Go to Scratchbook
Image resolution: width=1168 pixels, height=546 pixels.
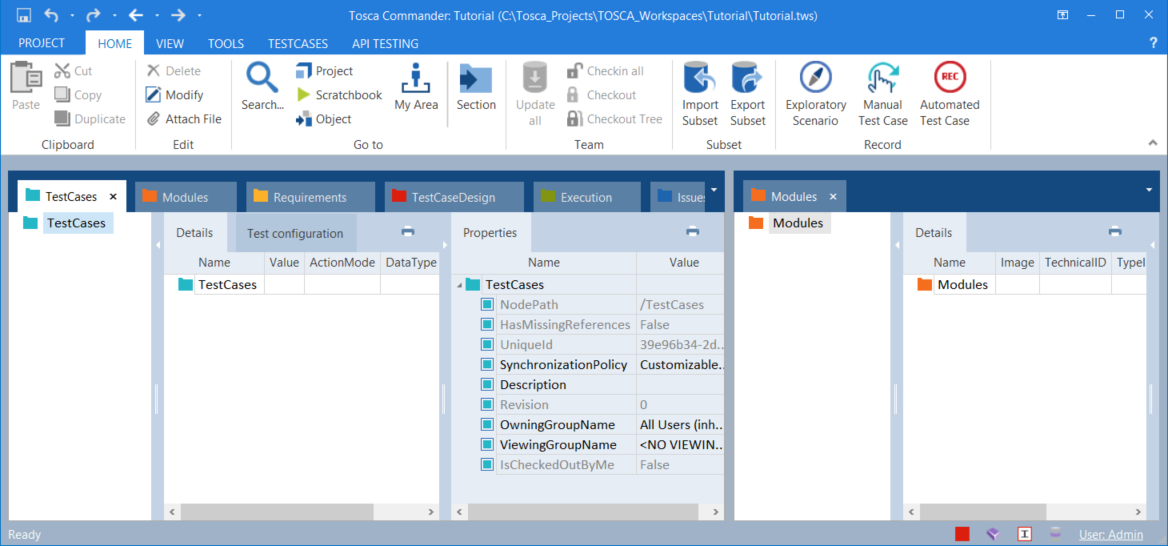[x=339, y=95]
